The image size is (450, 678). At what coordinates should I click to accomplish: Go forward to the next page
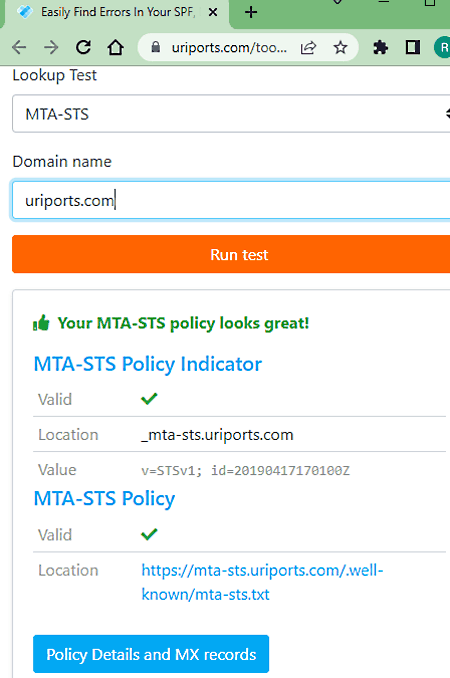tap(51, 47)
